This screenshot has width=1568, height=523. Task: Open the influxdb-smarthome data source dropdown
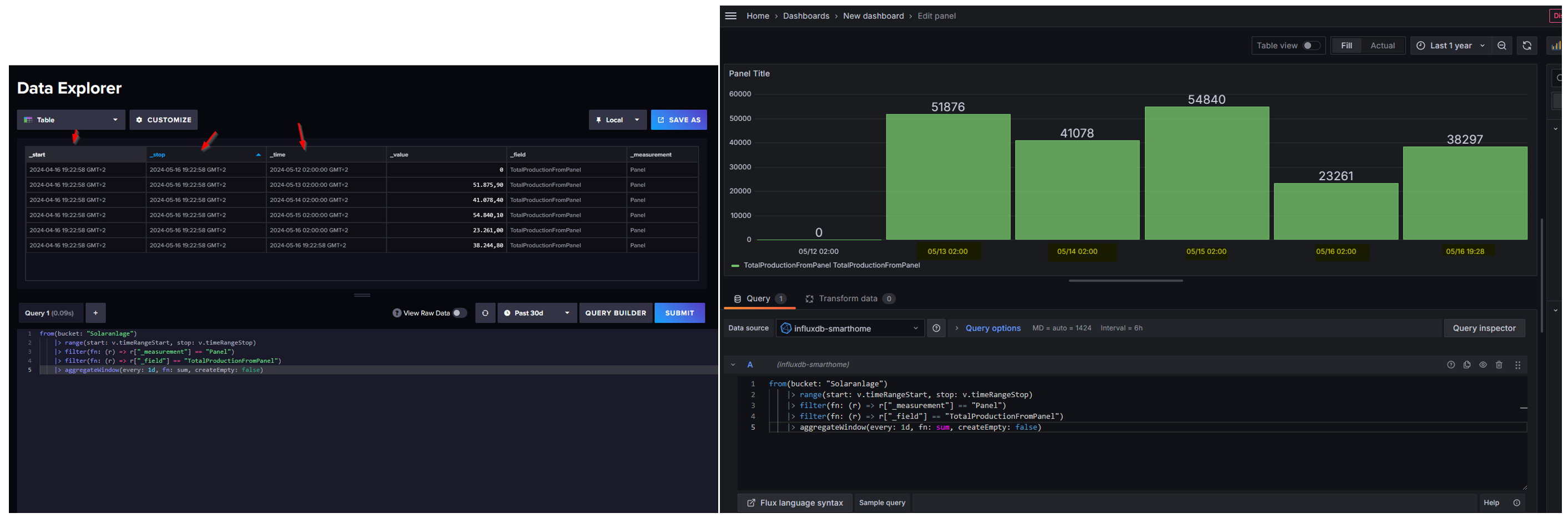pyautogui.click(x=850, y=328)
